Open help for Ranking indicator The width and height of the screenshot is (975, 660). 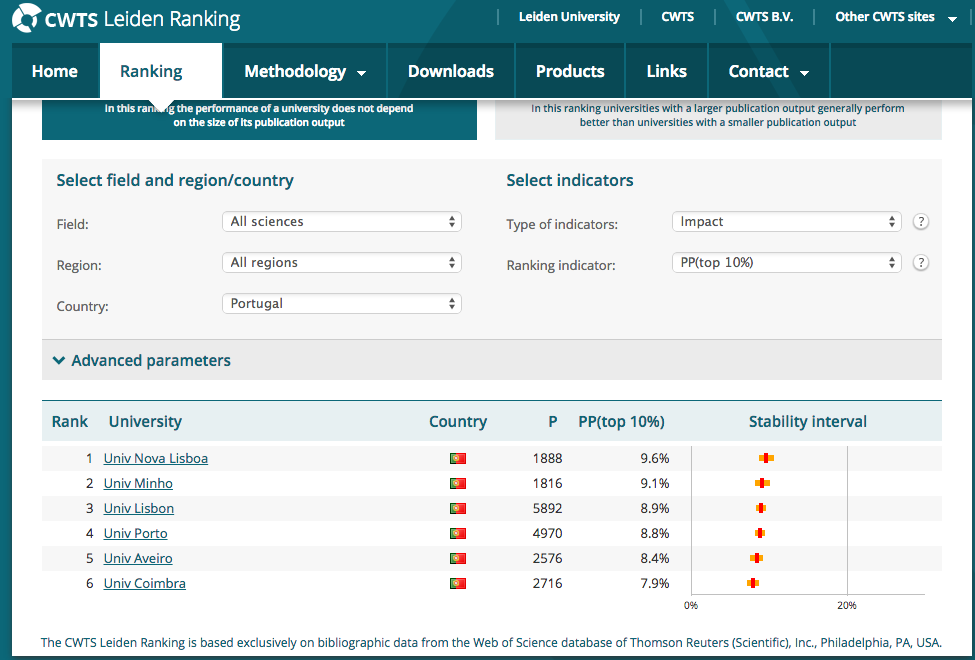point(921,263)
